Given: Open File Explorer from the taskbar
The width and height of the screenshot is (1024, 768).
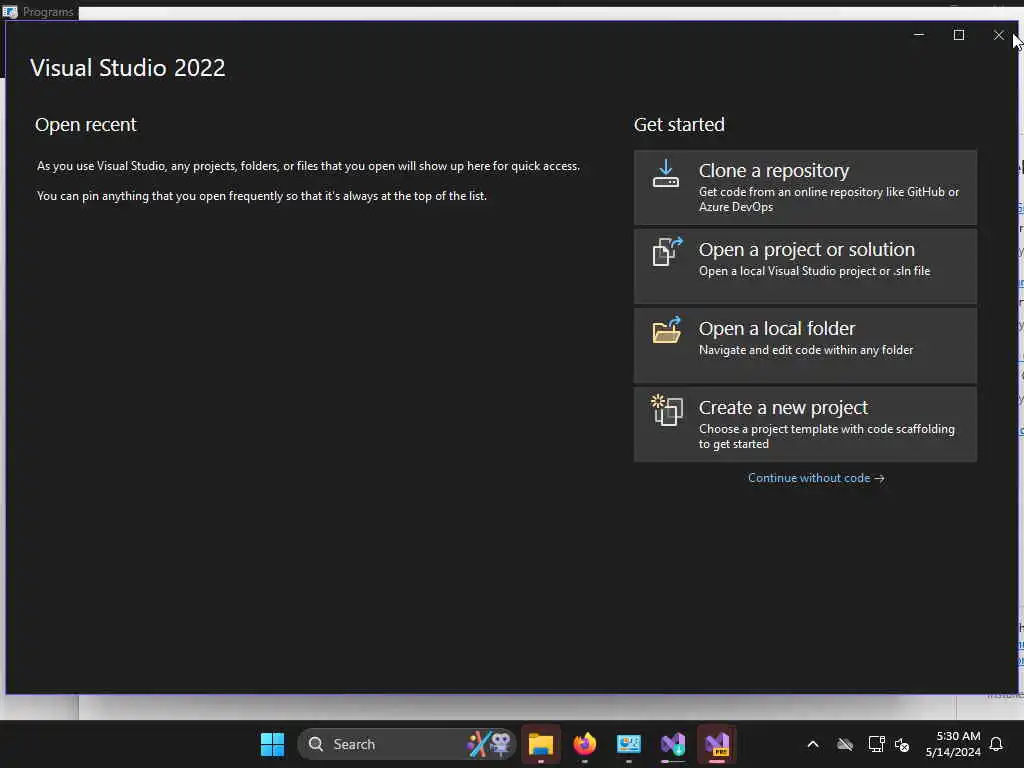Looking at the screenshot, I should click(541, 744).
